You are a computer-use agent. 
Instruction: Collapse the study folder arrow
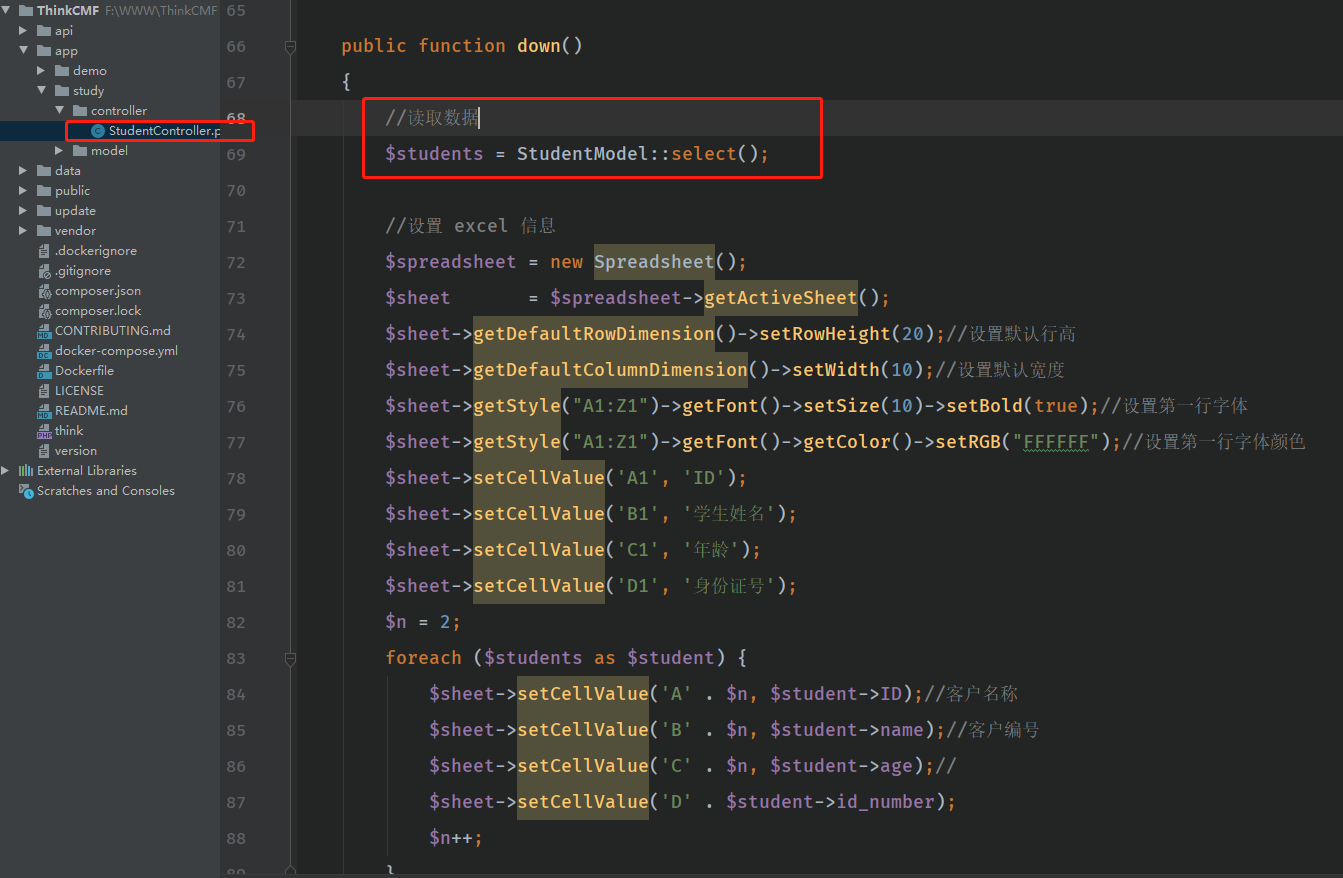41,91
